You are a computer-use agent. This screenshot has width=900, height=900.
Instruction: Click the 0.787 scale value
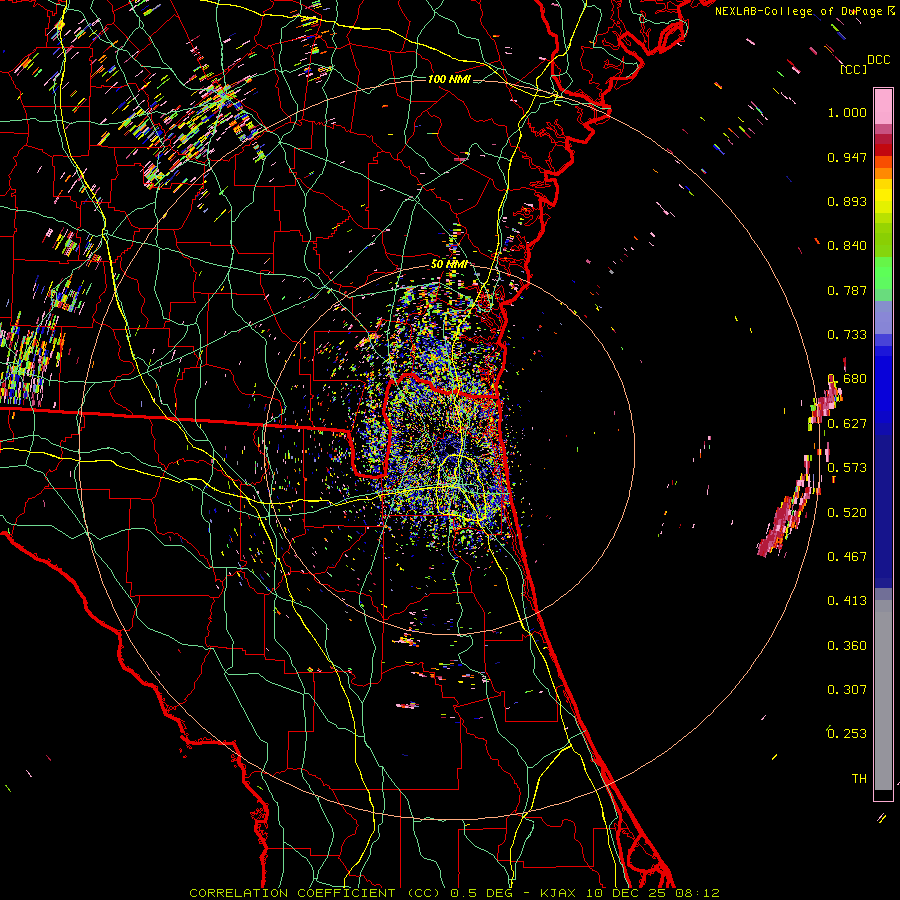click(847, 290)
